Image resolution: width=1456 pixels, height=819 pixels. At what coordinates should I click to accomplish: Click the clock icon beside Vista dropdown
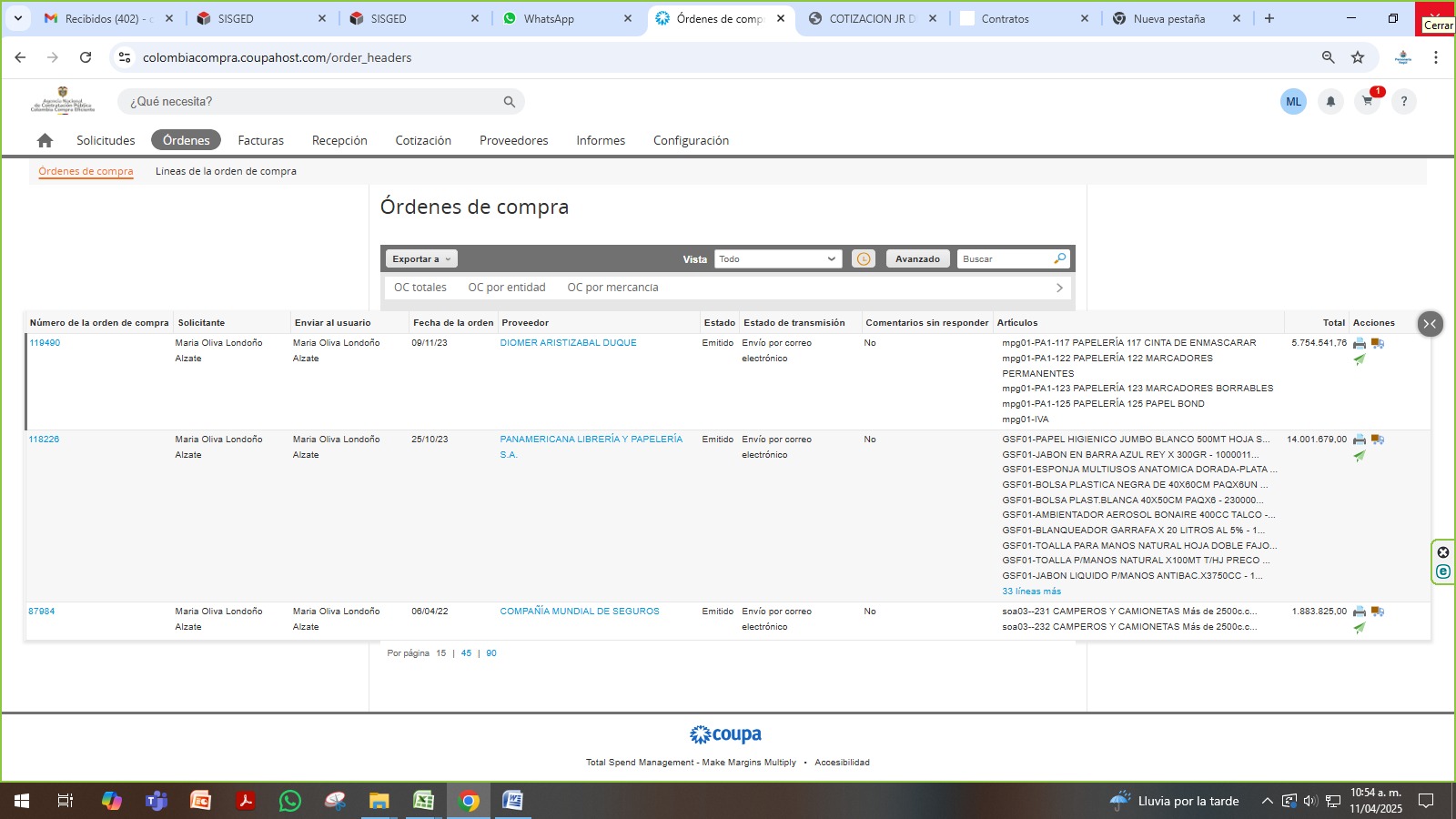(x=863, y=259)
